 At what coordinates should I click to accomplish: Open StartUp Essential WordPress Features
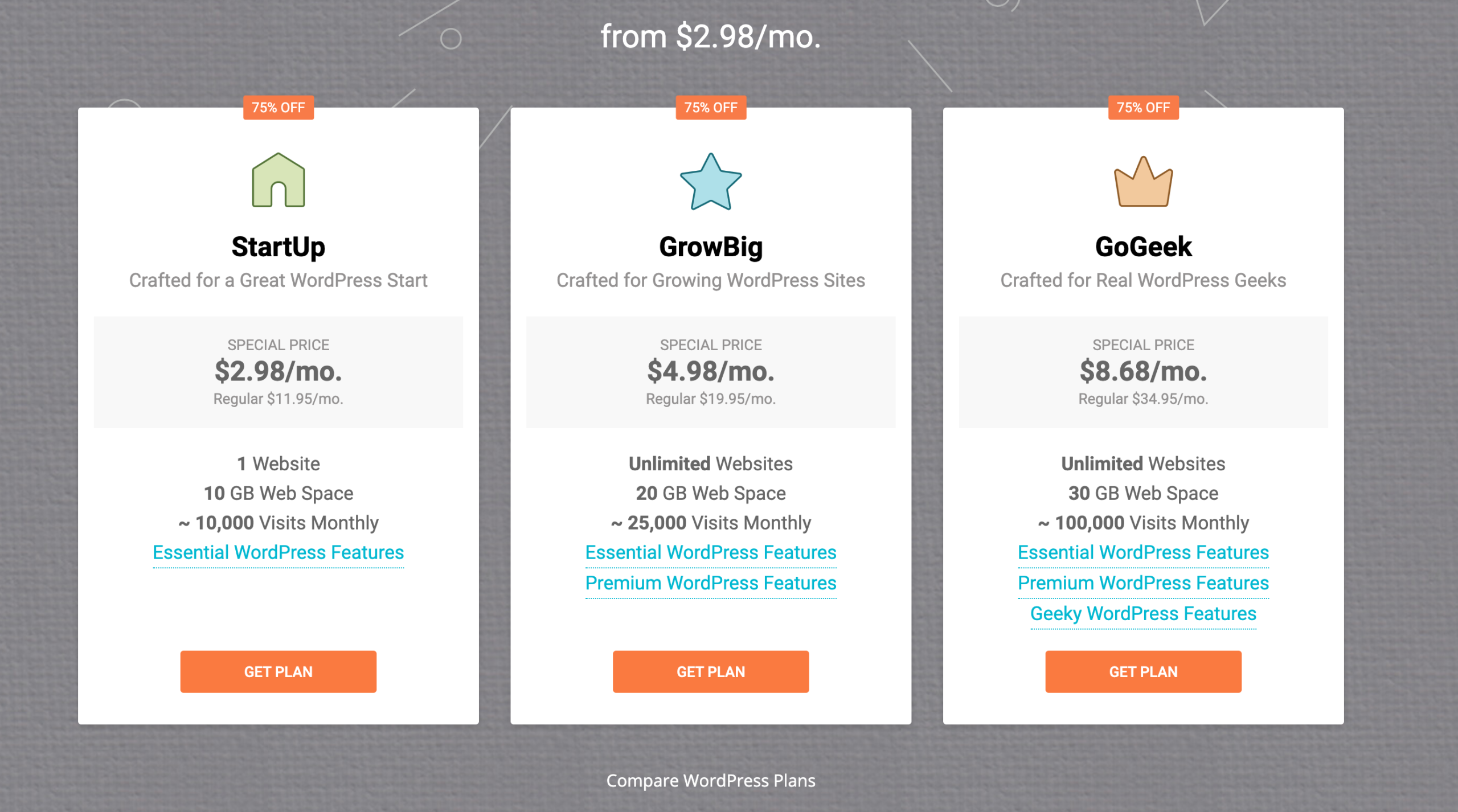click(x=279, y=552)
